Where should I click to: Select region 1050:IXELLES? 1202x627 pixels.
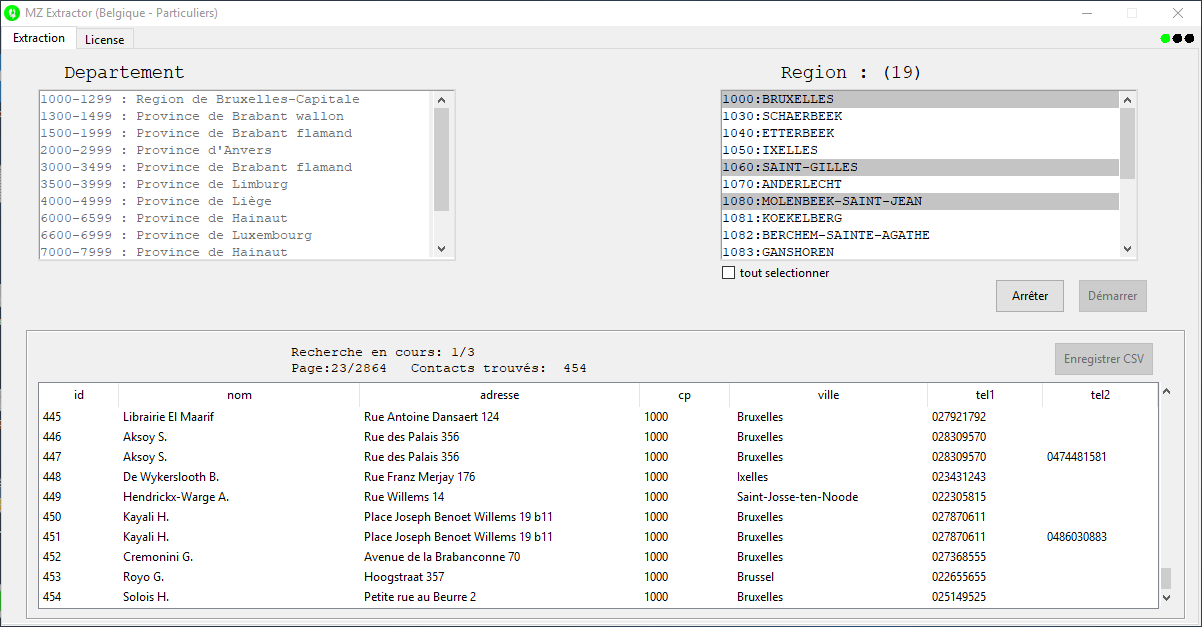[920, 150]
